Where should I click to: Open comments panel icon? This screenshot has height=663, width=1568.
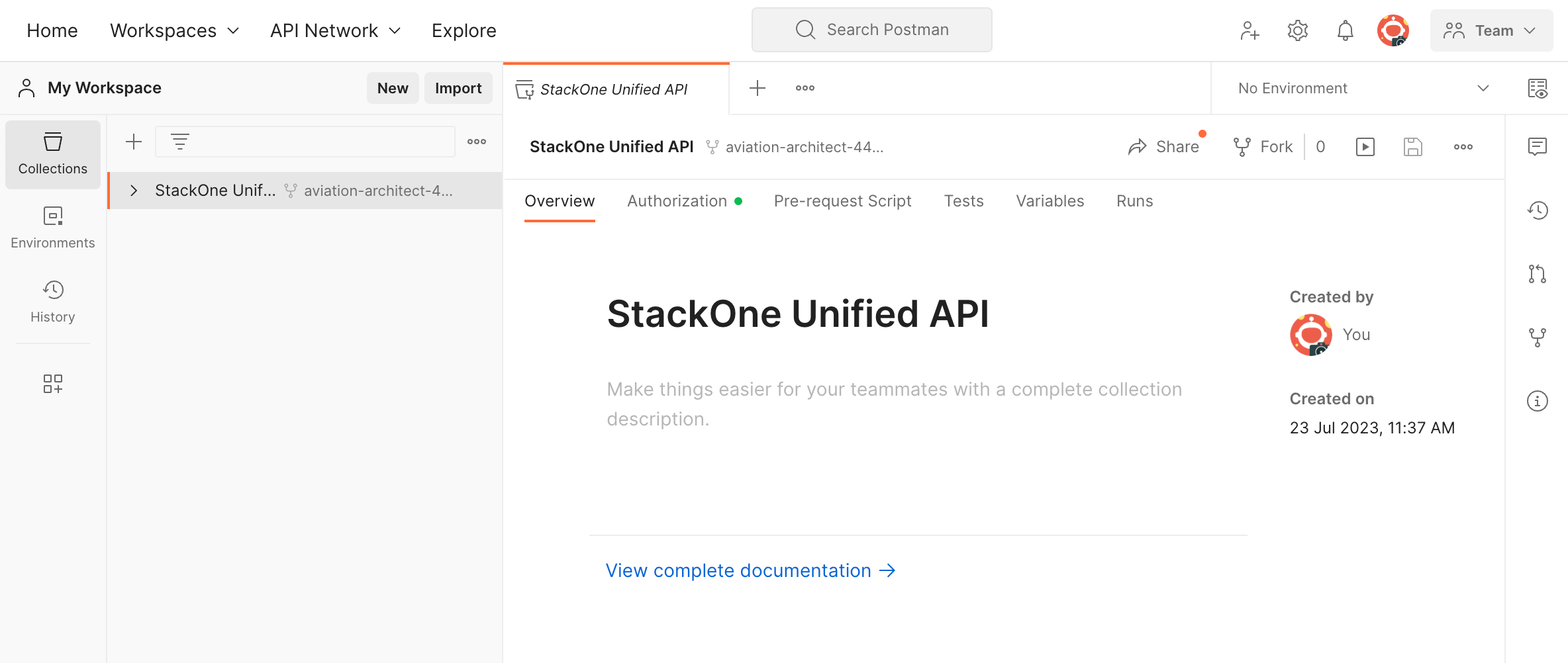[1538, 146]
